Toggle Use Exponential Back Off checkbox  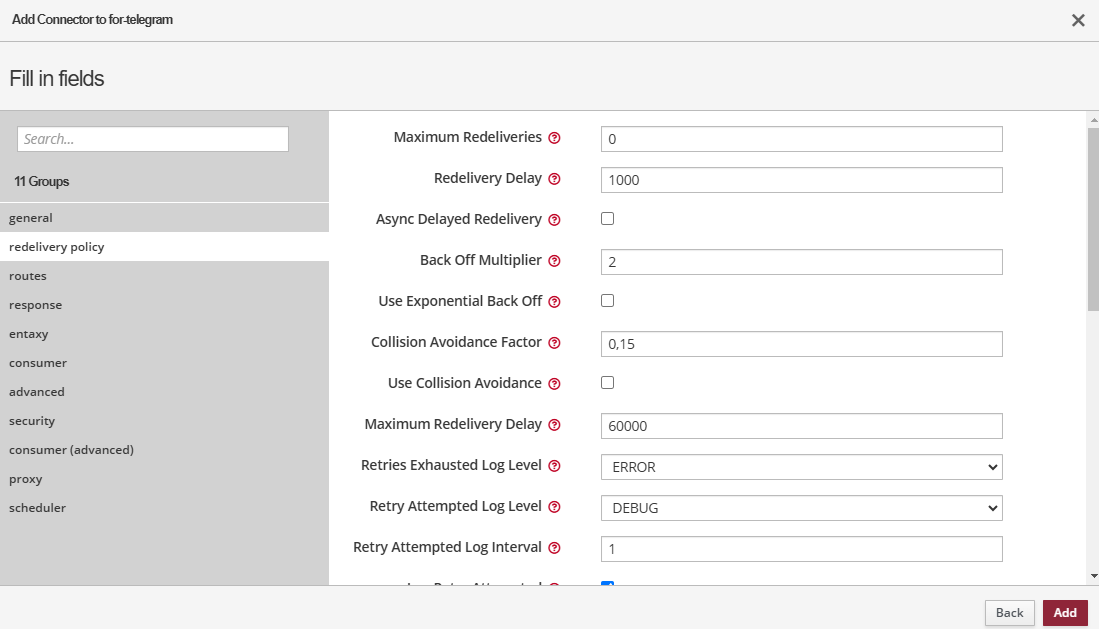pyautogui.click(x=607, y=300)
